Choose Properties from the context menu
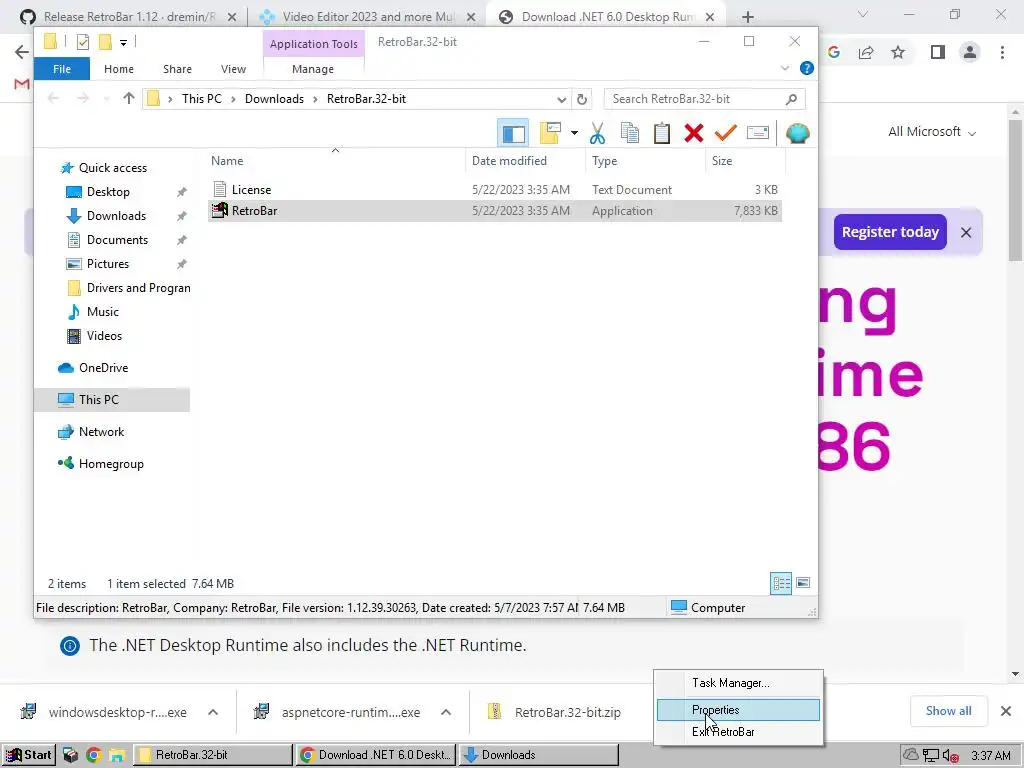The width and height of the screenshot is (1024, 768). click(738, 710)
